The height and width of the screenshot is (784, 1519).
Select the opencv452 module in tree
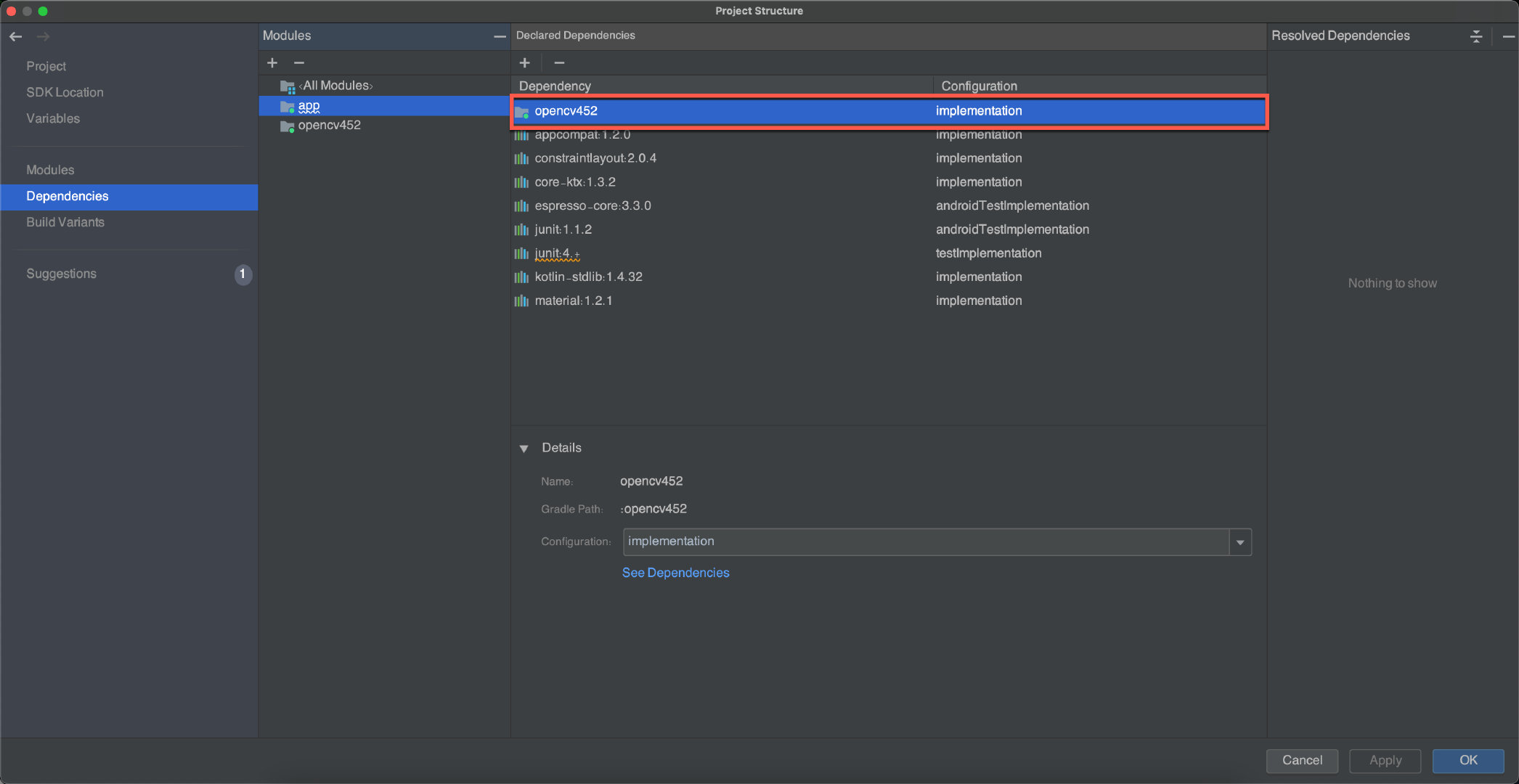tap(329, 126)
